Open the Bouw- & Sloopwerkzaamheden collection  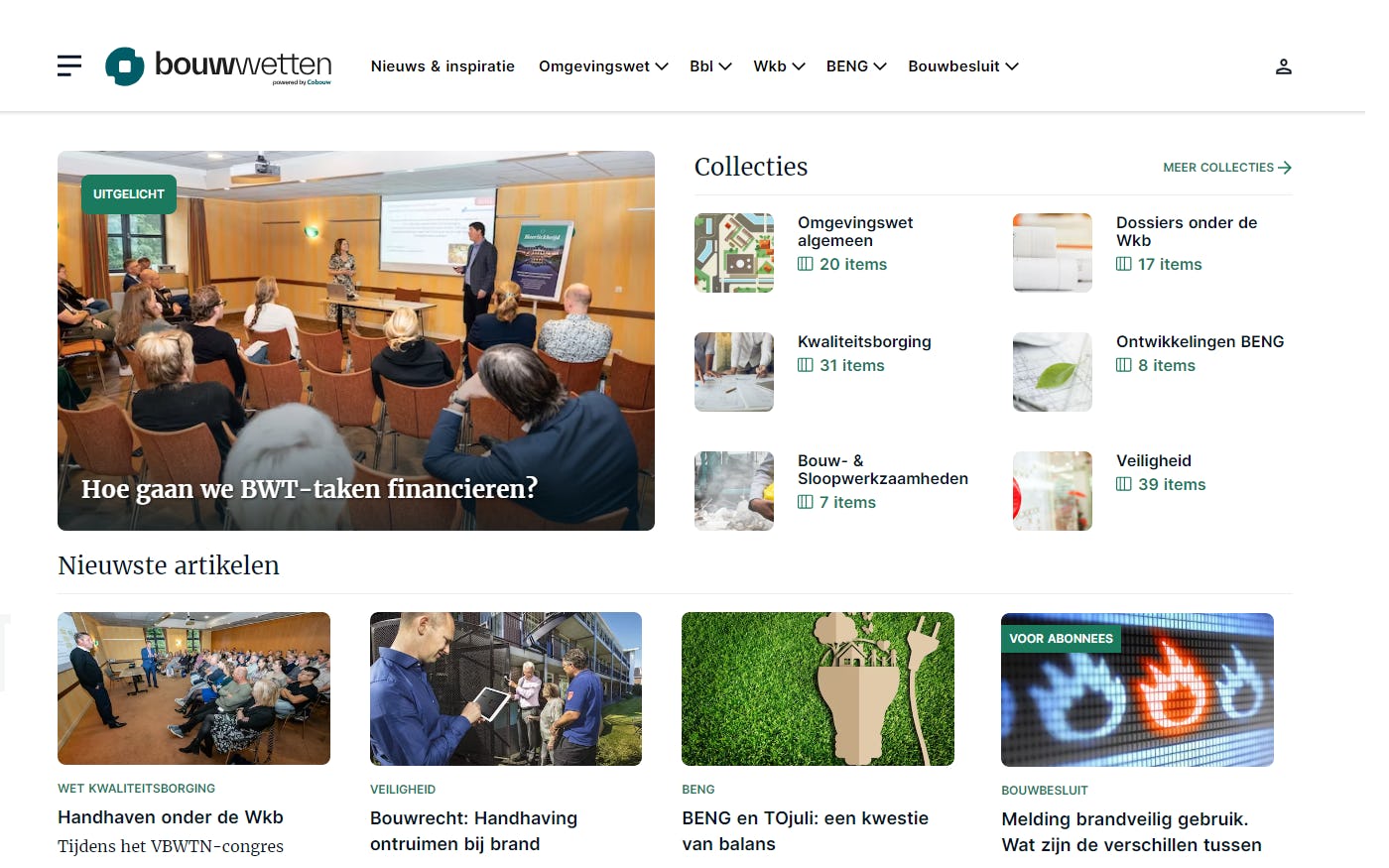882,469
